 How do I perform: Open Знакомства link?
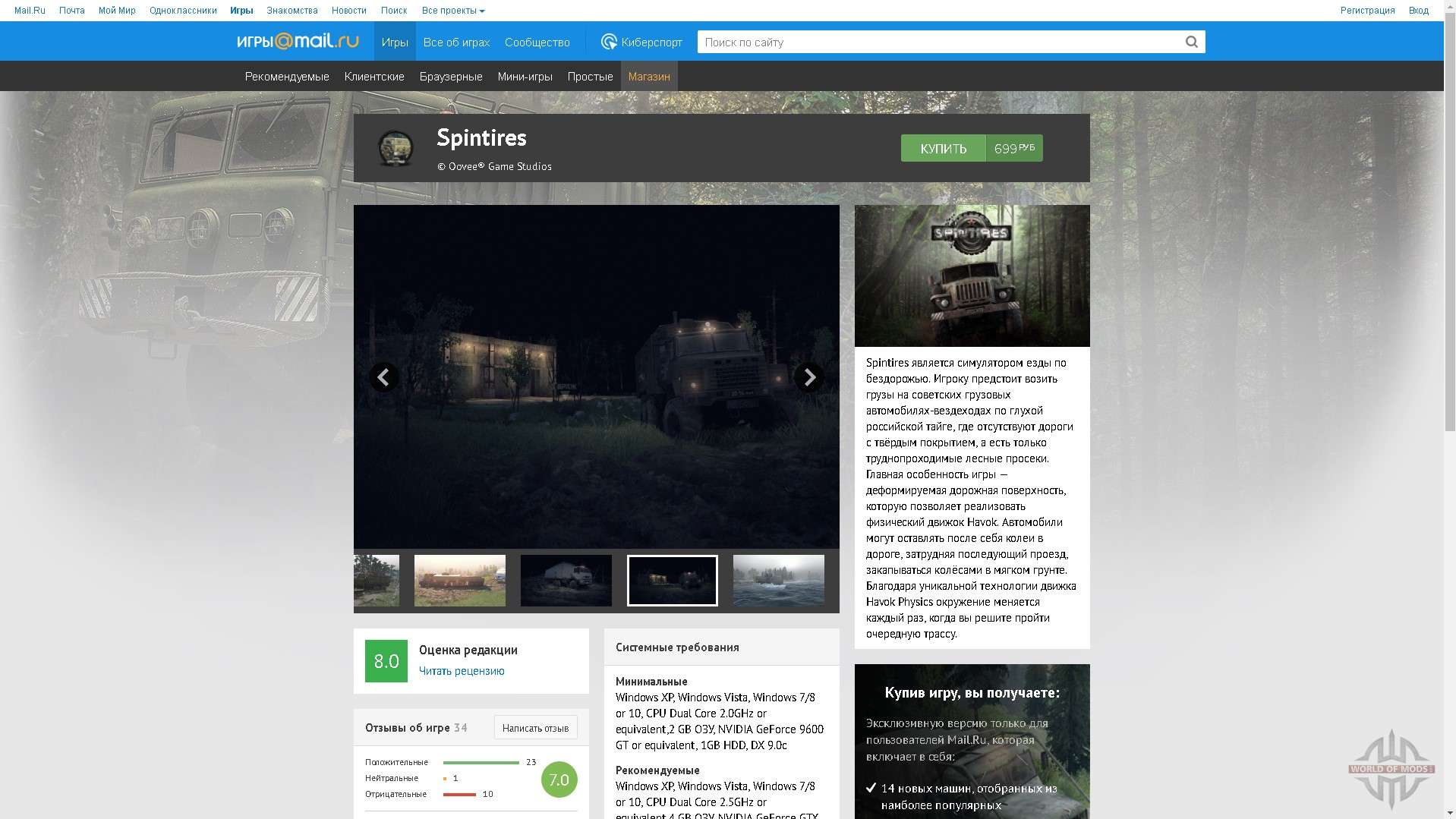pos(292,11)
